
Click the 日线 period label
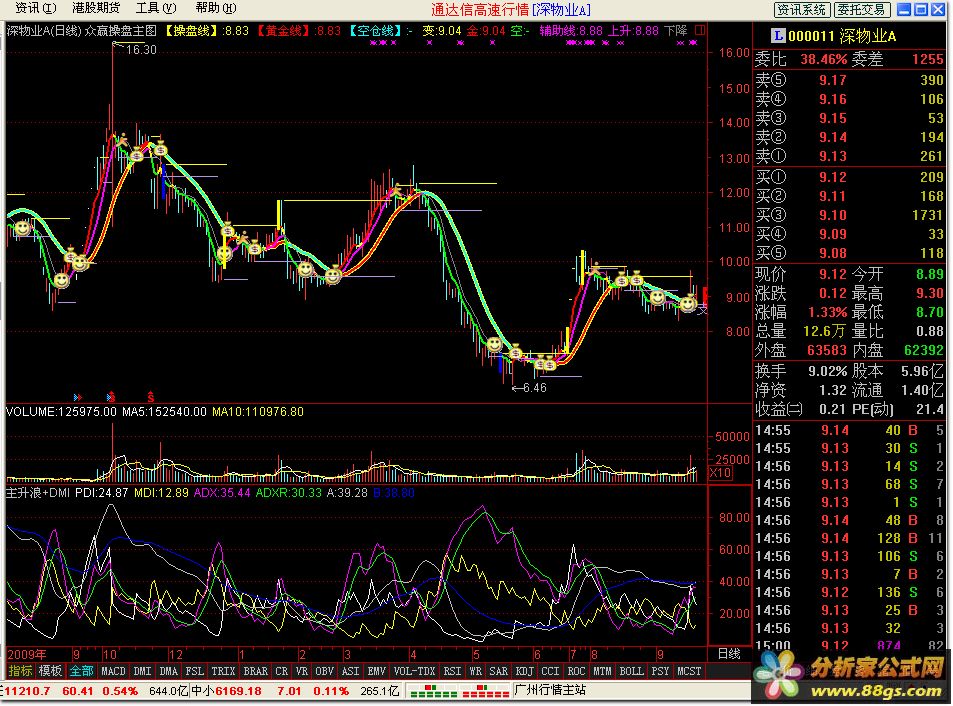(x=729, y=654)
